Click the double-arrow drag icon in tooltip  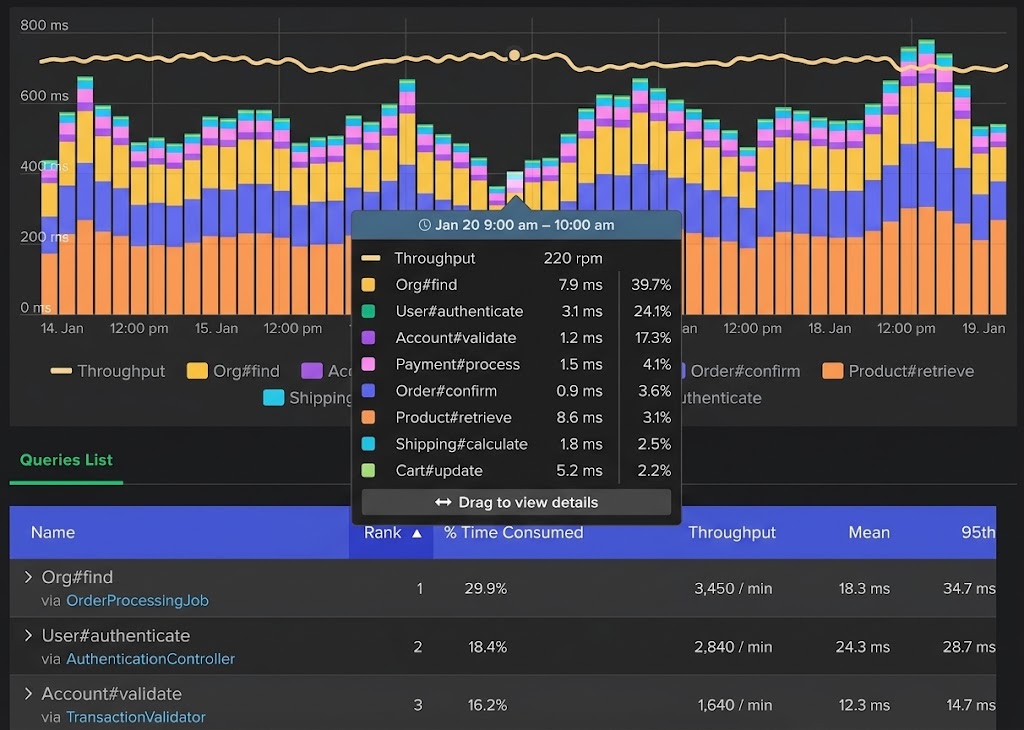pos(443,502)
